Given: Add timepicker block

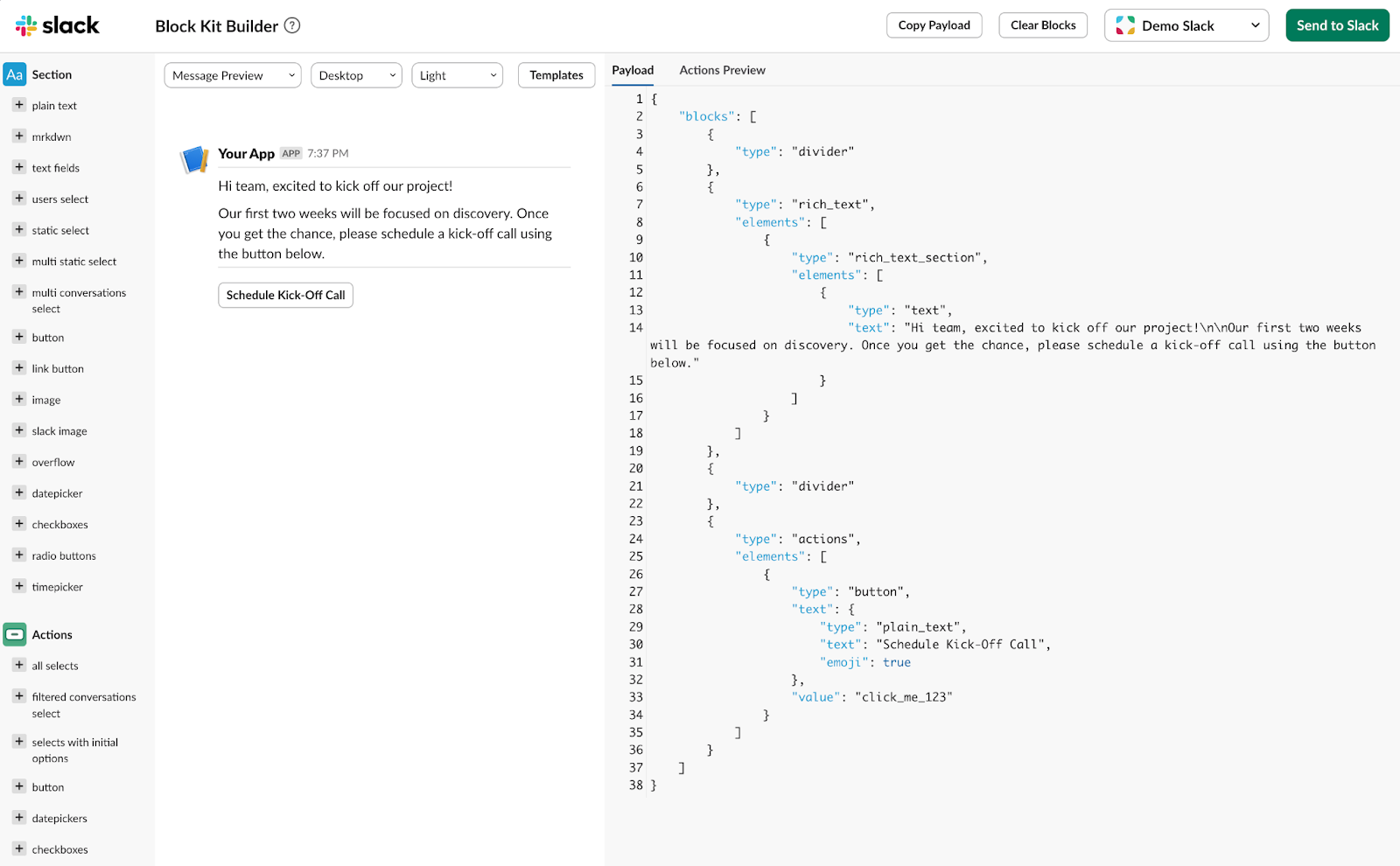Looking at the screenshot, I should (19, 586).
